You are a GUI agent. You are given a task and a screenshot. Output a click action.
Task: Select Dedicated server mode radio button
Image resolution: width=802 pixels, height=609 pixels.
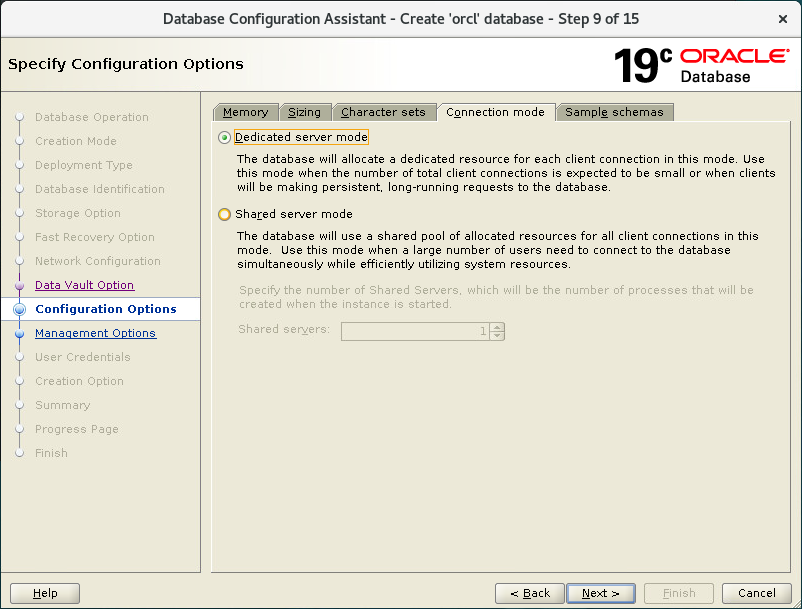224,138
